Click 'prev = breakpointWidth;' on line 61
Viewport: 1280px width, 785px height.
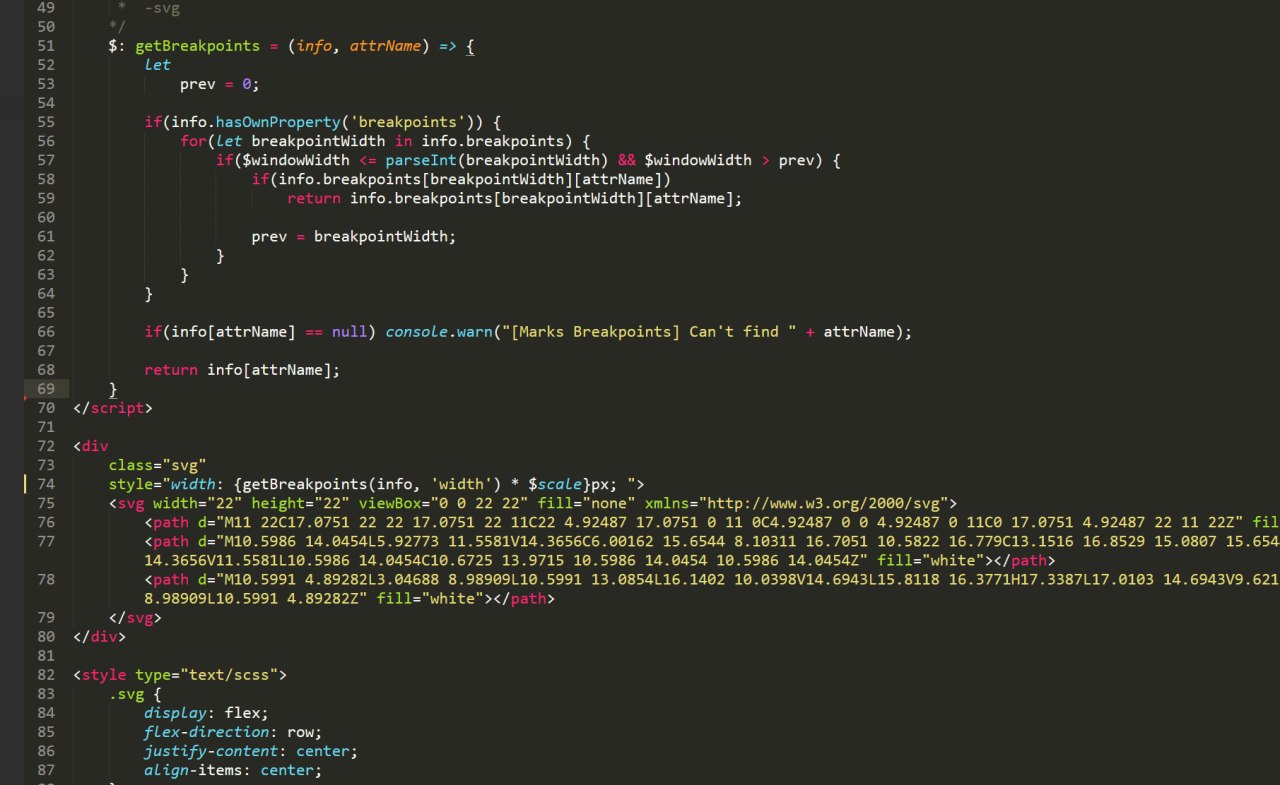point(354,236)
